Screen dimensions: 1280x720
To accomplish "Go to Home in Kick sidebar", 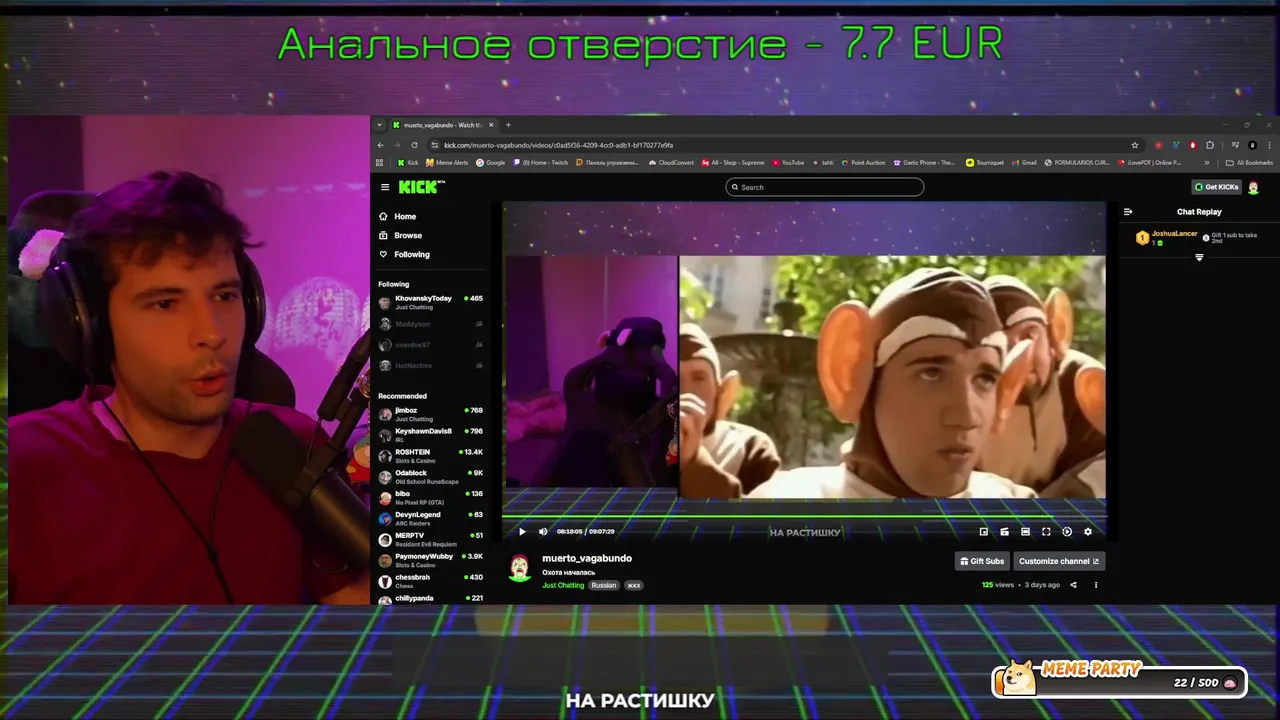I will point(397,216).
